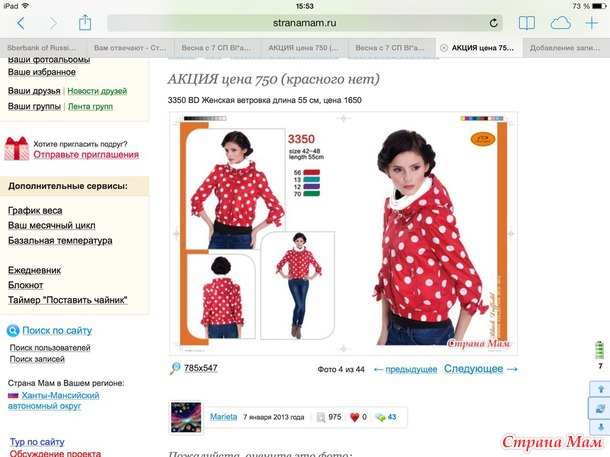The image size is (610, 457).
Task: Open iCloud tabs cloud icon
Action: pyautogui.click(x=561, y=23)
